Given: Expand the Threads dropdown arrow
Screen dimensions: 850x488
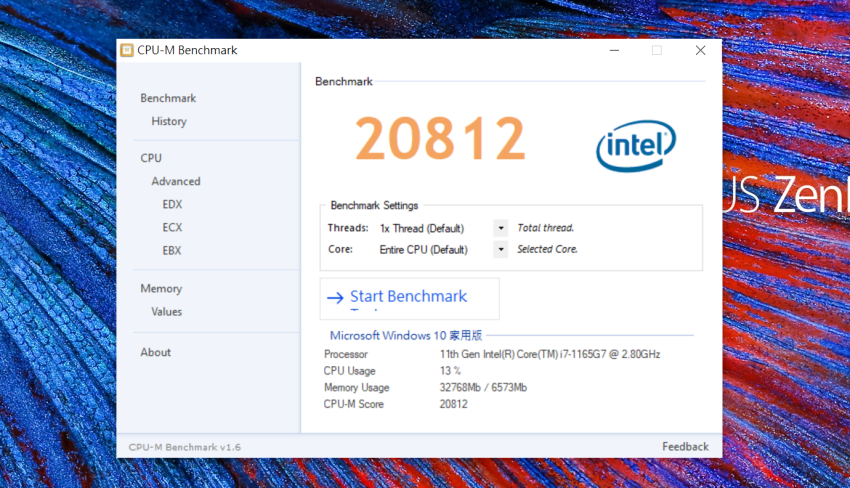Looking at the screenshot, I should [x=501, y=228].
